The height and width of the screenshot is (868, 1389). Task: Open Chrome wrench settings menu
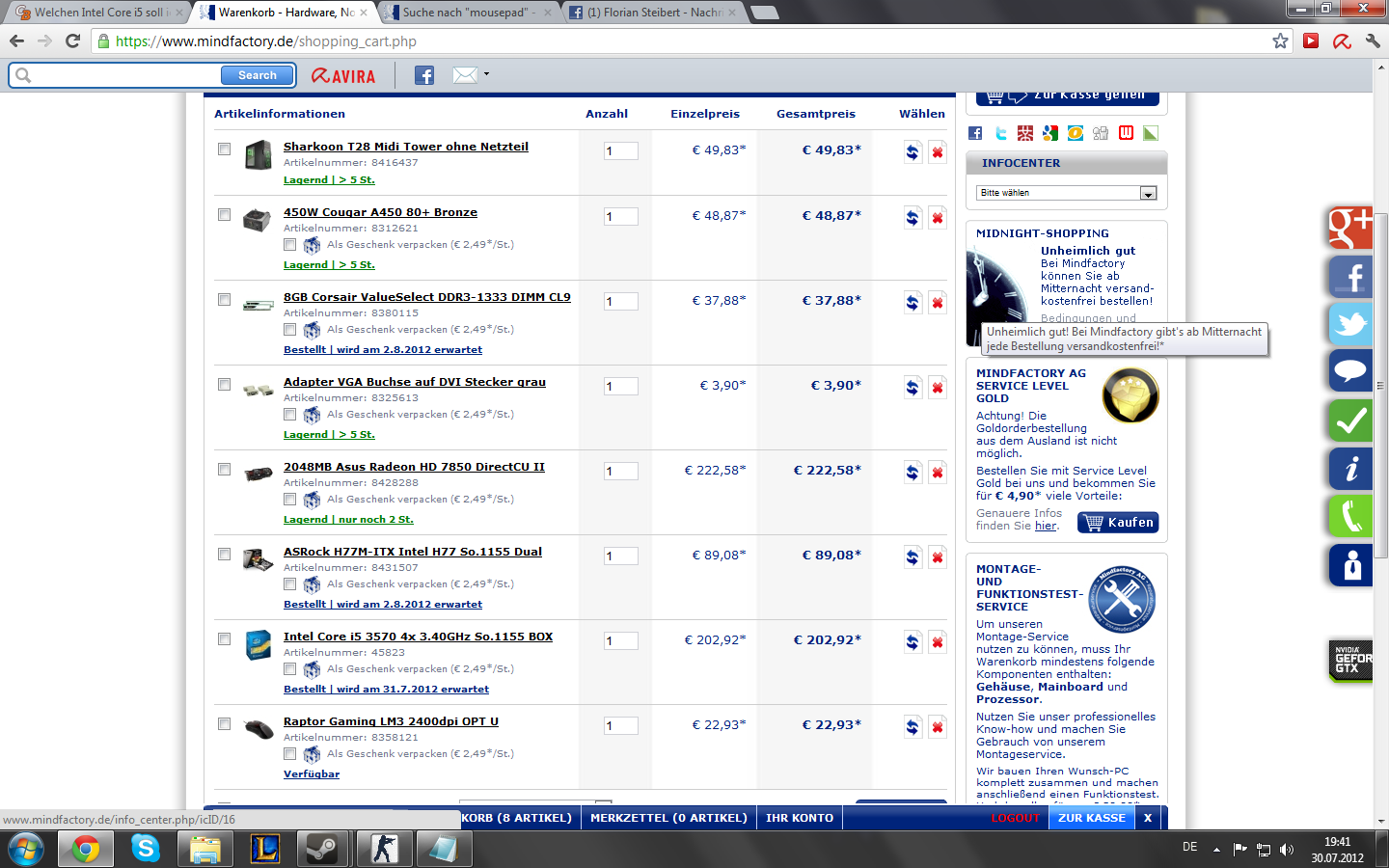point(1373,41)
